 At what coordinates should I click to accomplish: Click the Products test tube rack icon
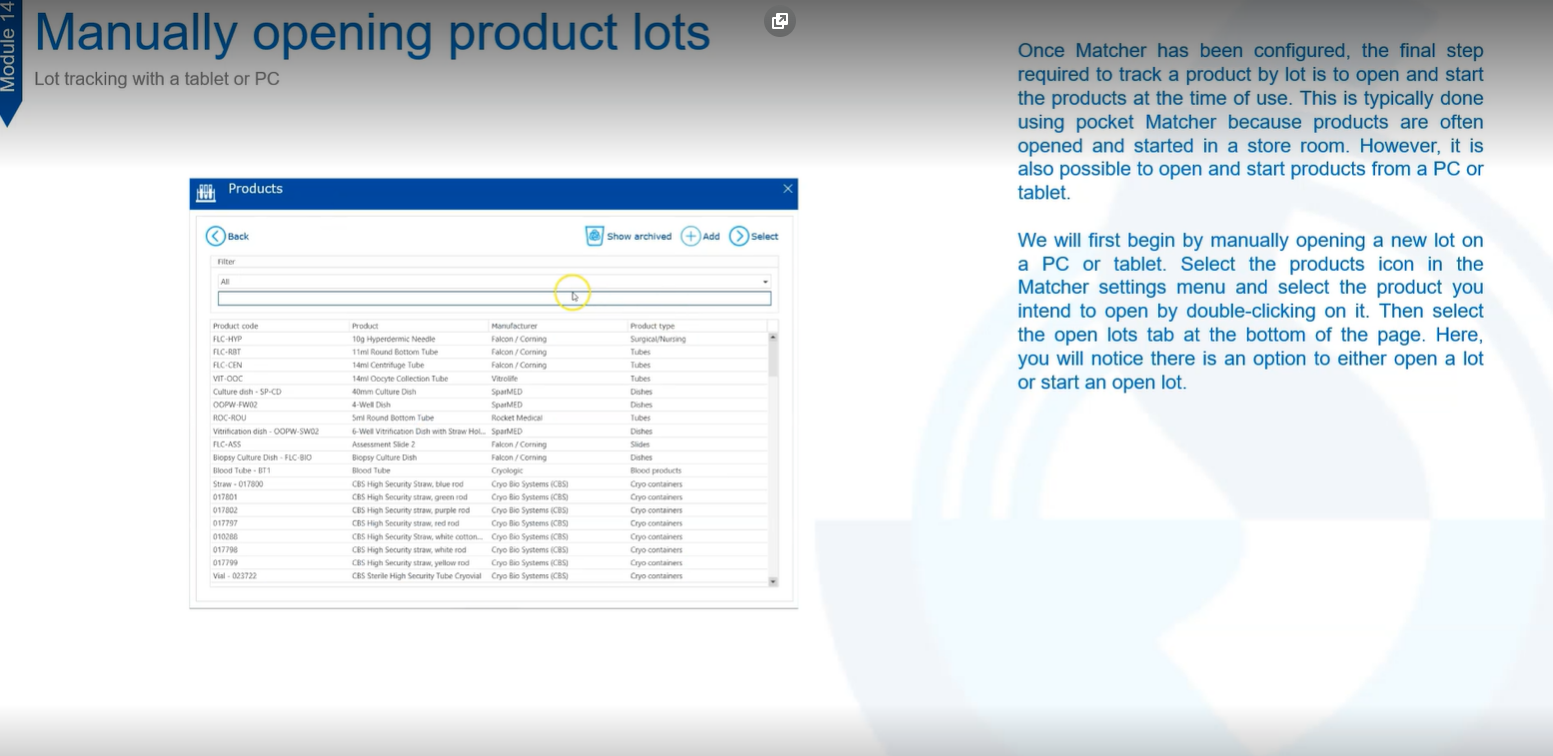pyautogui.click(x=206, y=192)
